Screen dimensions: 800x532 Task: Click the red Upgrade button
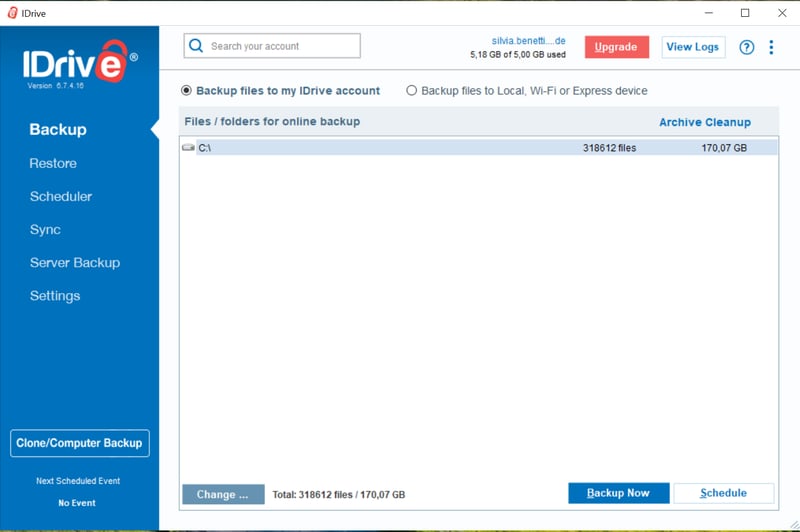pyautogui.click(x=617, y=47)
